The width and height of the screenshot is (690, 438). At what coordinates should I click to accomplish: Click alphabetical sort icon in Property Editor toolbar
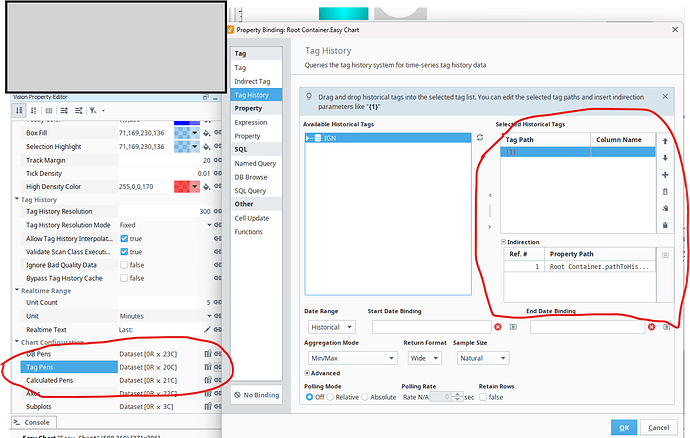[33, 110]
